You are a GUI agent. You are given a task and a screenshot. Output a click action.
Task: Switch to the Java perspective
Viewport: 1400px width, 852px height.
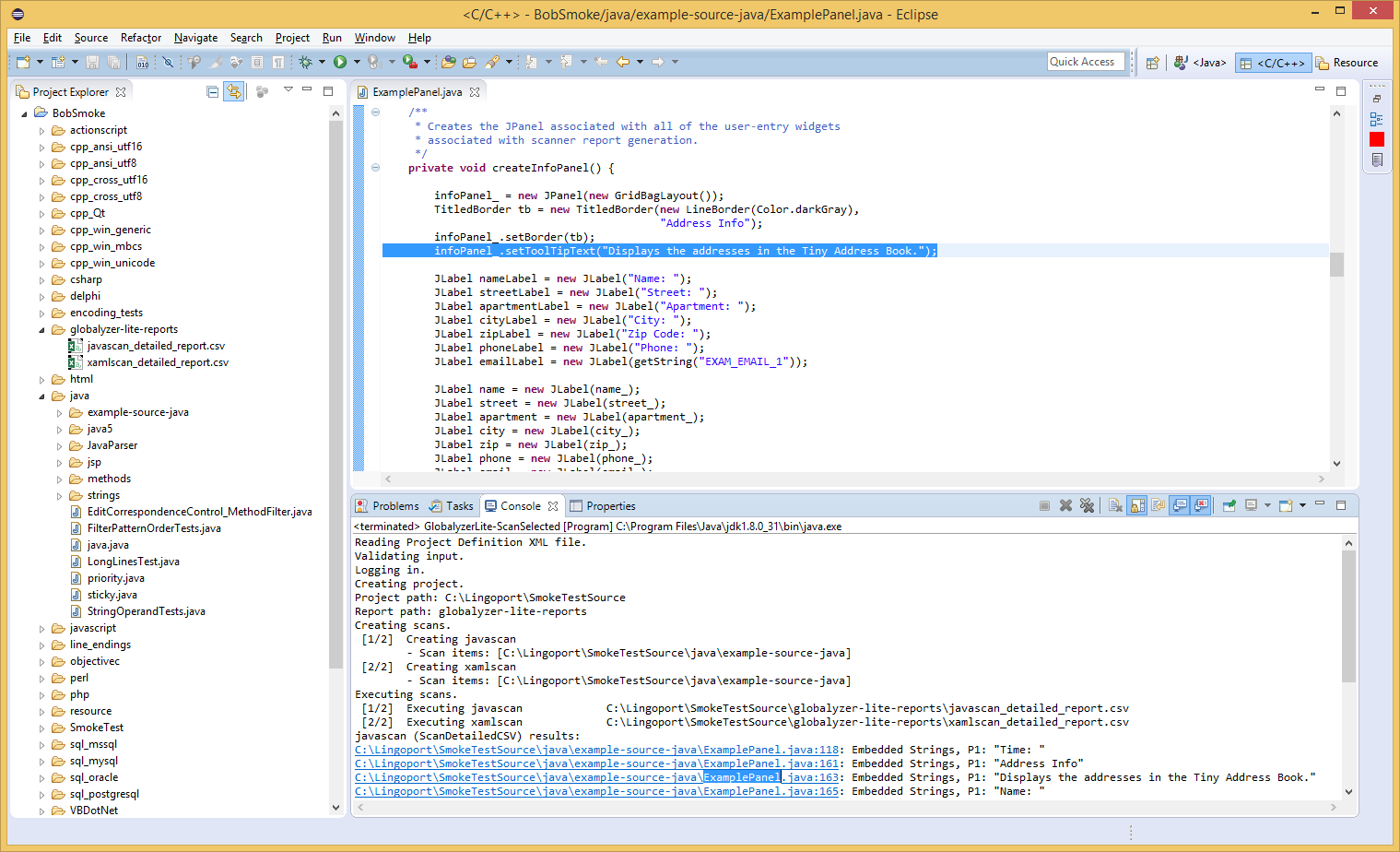point(1200,63)
